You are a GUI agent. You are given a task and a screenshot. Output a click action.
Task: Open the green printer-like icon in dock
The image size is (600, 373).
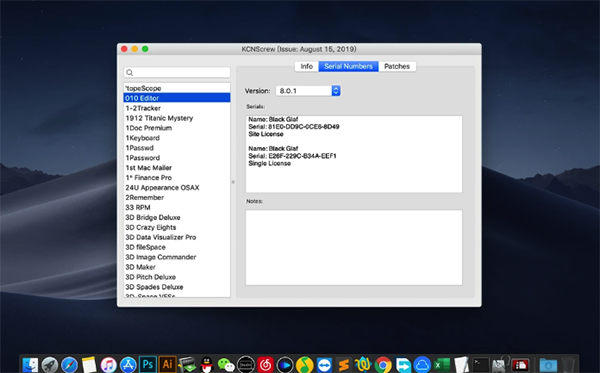[187, 365]
